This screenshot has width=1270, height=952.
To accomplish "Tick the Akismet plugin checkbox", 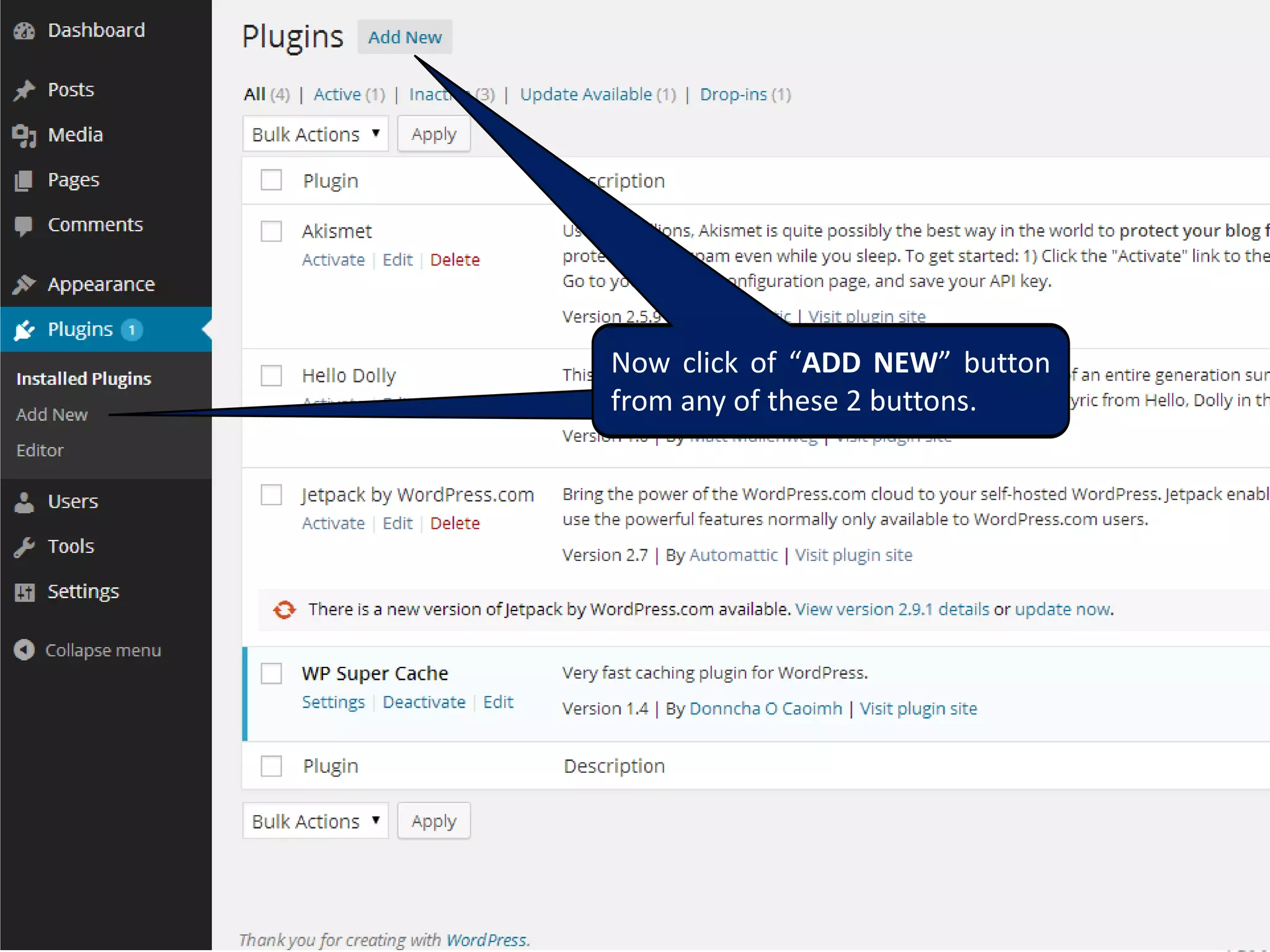I will point(271,231).
